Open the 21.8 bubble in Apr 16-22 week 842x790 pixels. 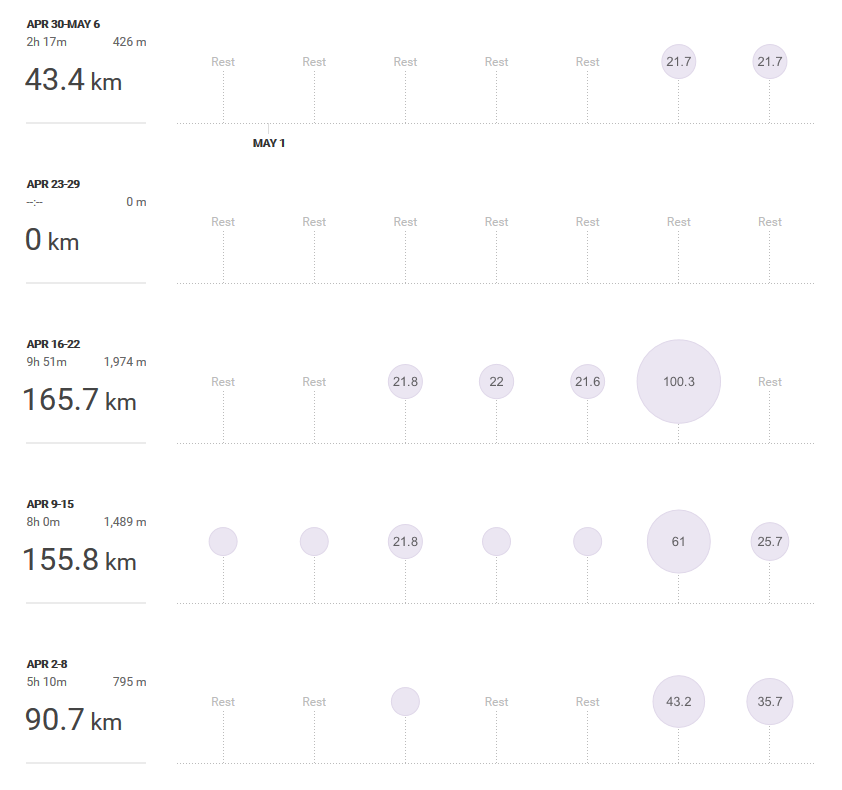tap(405, 382)
